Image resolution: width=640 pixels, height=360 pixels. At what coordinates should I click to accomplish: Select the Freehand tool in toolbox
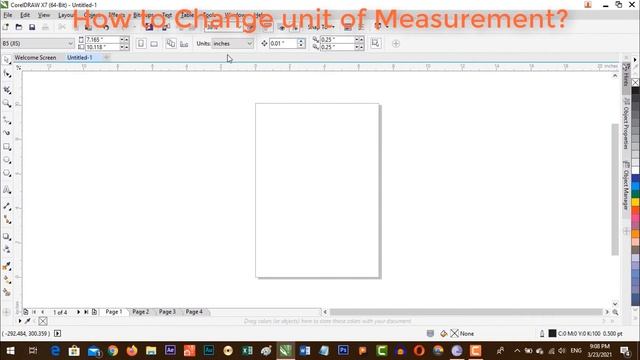(x=7, y=120)
